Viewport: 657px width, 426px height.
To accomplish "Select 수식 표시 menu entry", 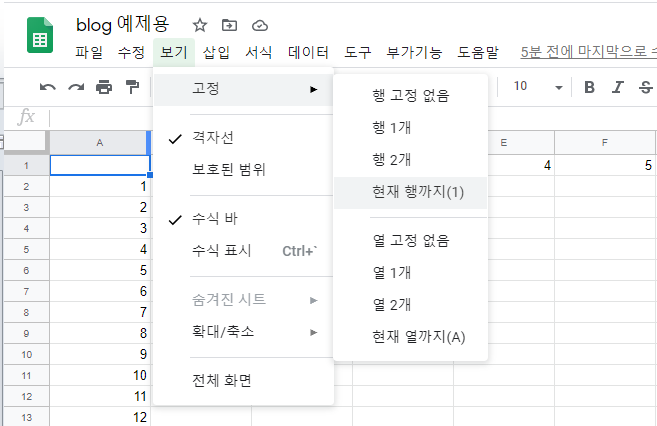I will (243, 251).
